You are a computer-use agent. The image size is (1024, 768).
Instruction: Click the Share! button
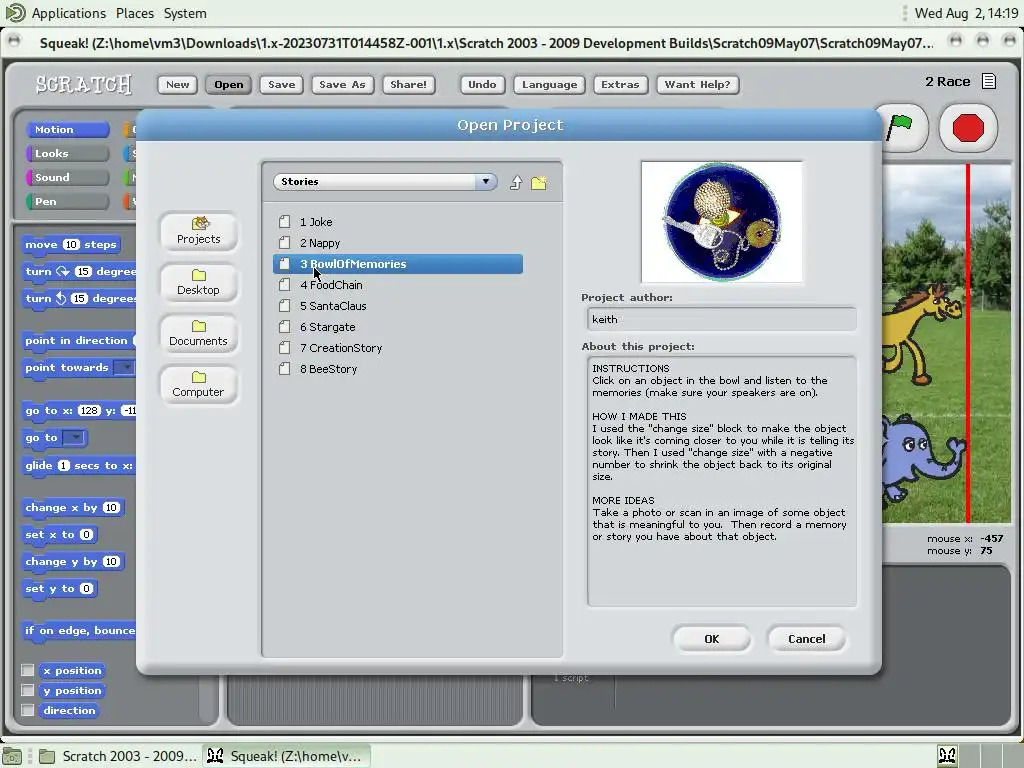click(409, 84)
